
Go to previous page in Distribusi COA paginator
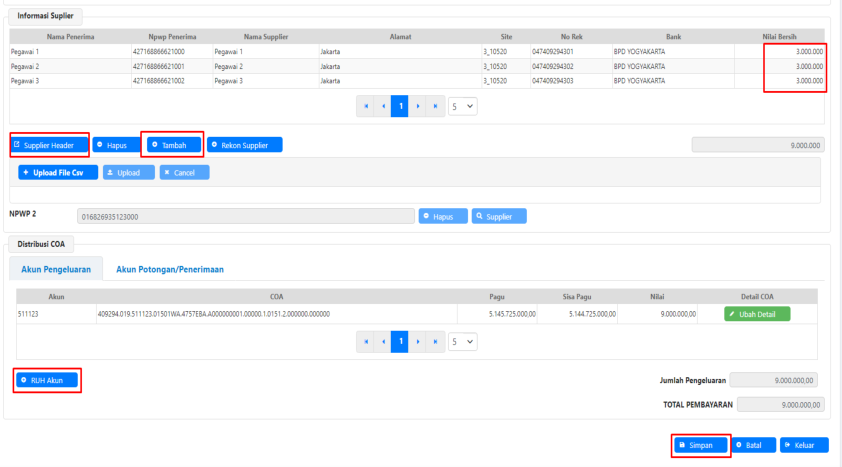[381, 341]
